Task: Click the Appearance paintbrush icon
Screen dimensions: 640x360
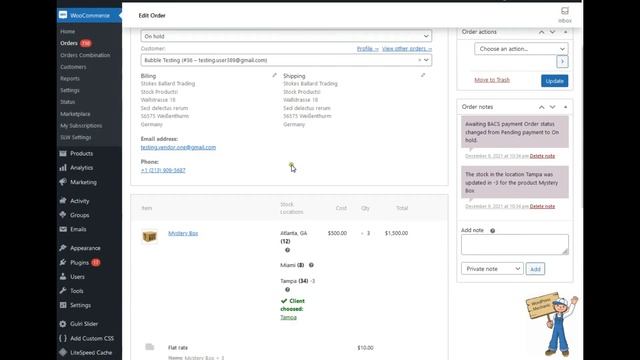Action: coord(63,248)
